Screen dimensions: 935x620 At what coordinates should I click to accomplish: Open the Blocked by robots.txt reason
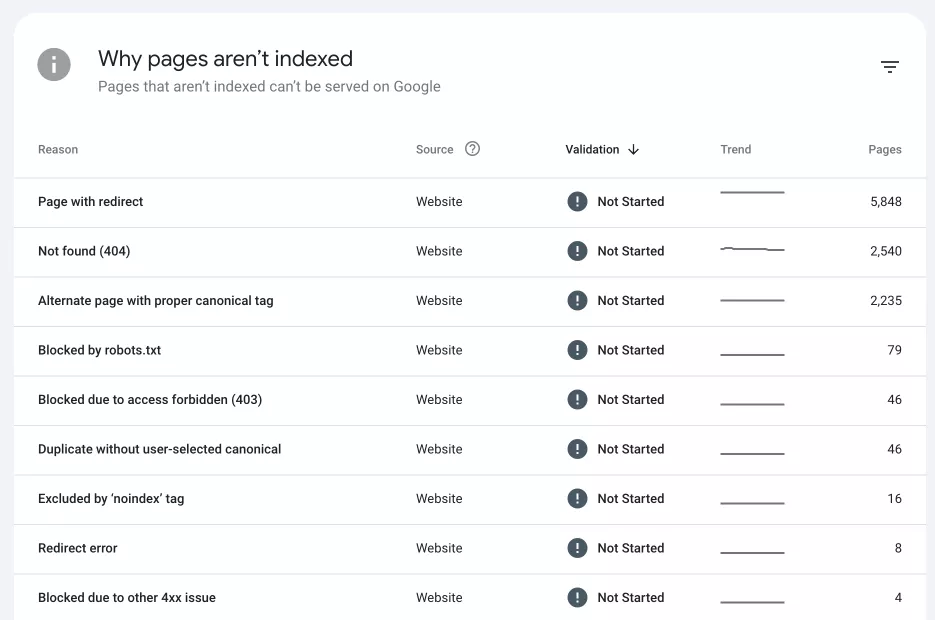(100, 350)
